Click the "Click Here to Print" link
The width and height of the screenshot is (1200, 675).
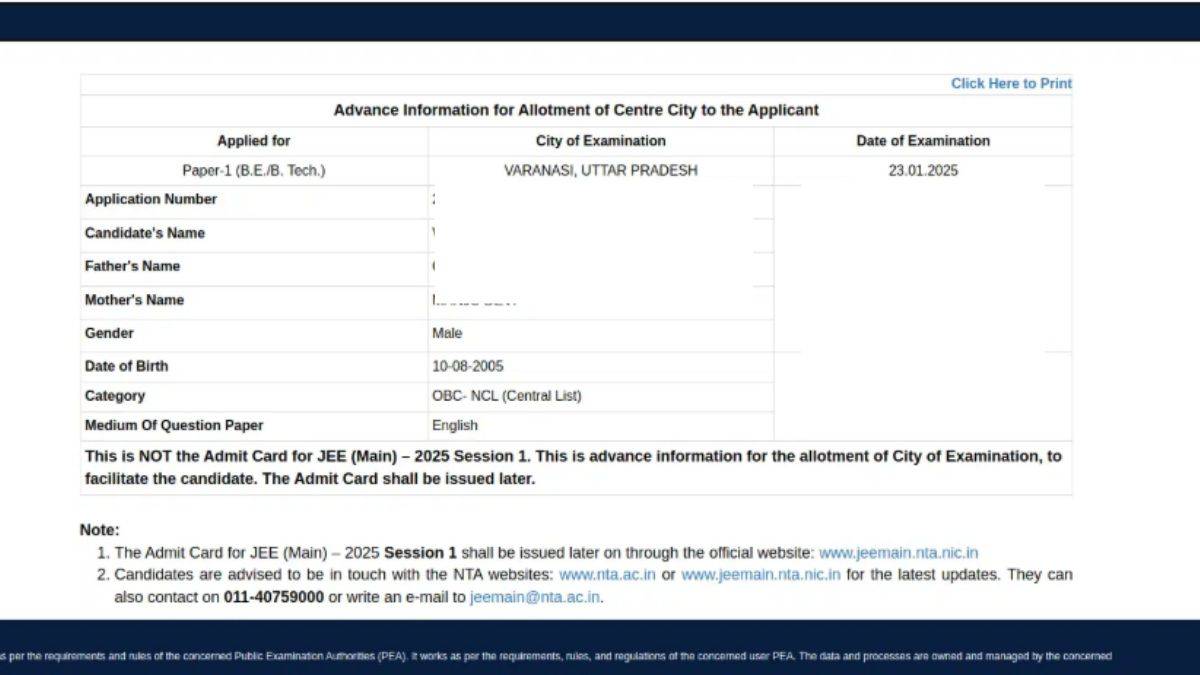[1011, 83]
